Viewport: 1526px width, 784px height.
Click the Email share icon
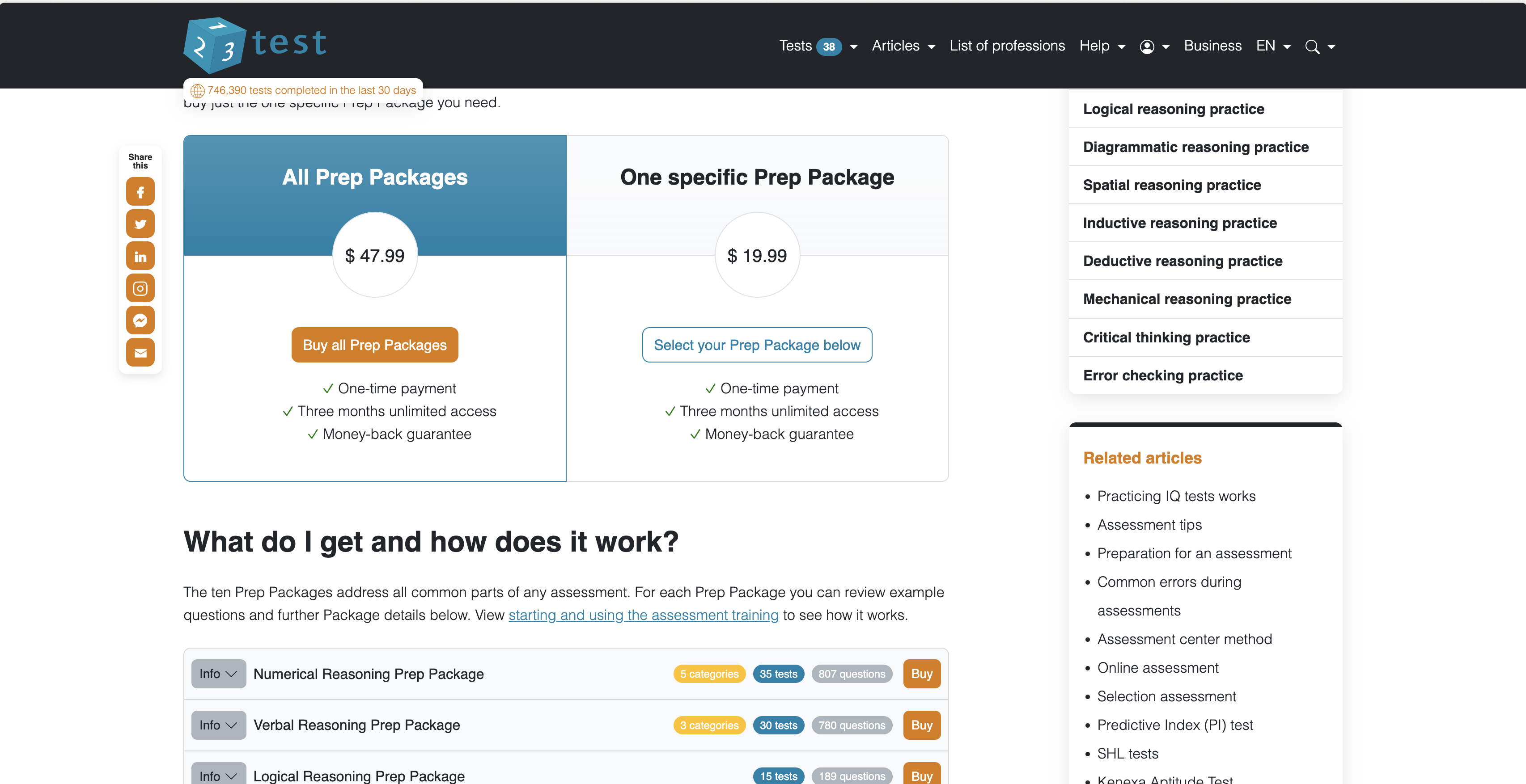coord(140,353)
